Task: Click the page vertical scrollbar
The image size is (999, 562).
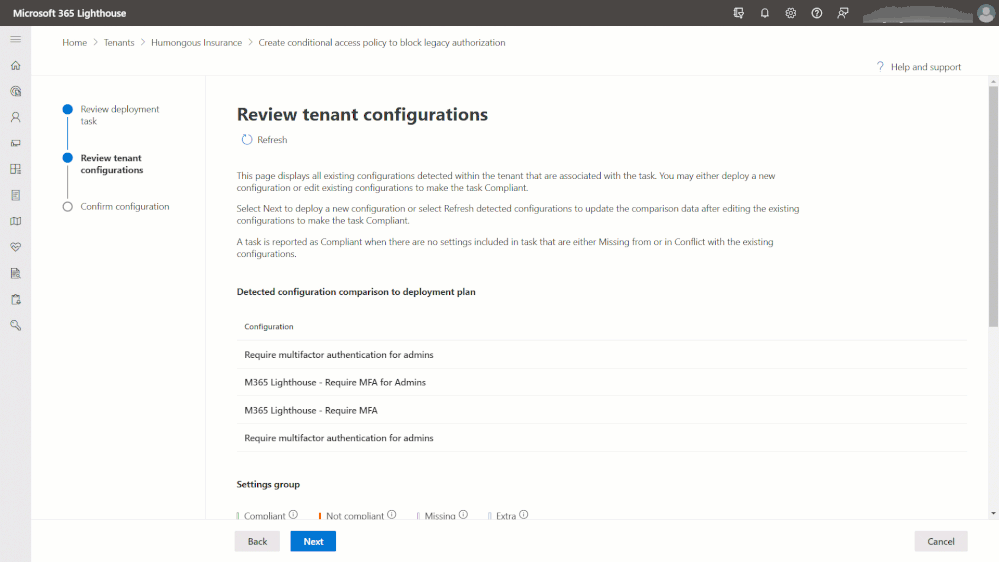Action: [x=993, y=207]
